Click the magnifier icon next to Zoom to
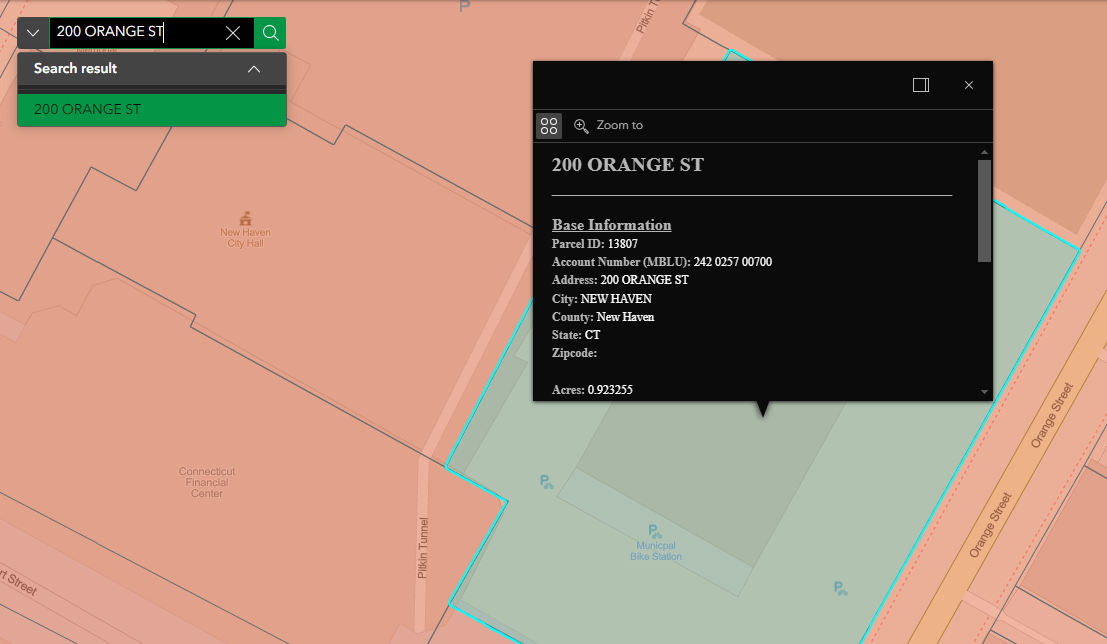 click(582, 125)
